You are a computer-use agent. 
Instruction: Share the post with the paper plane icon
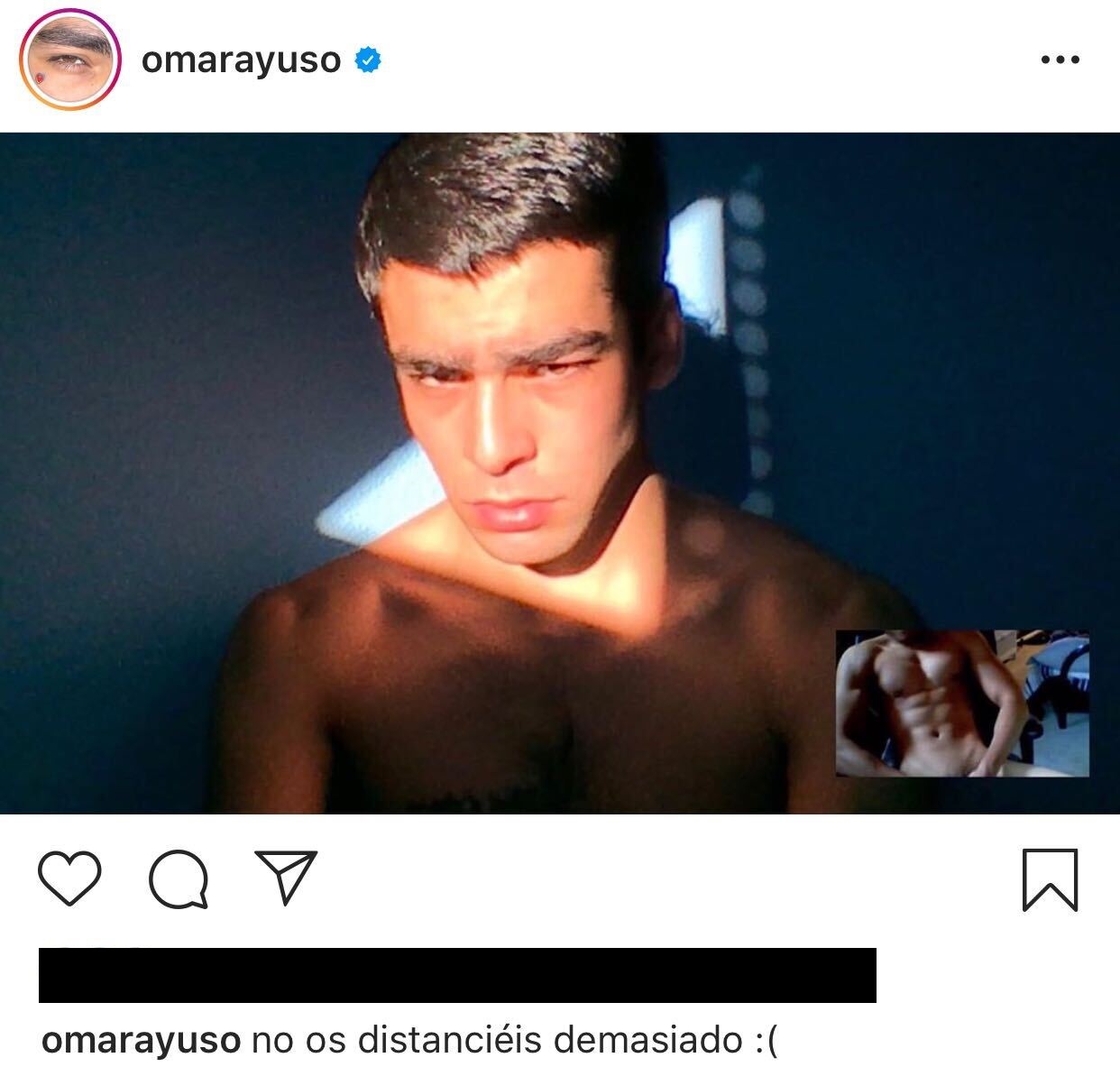coord(286,877)
